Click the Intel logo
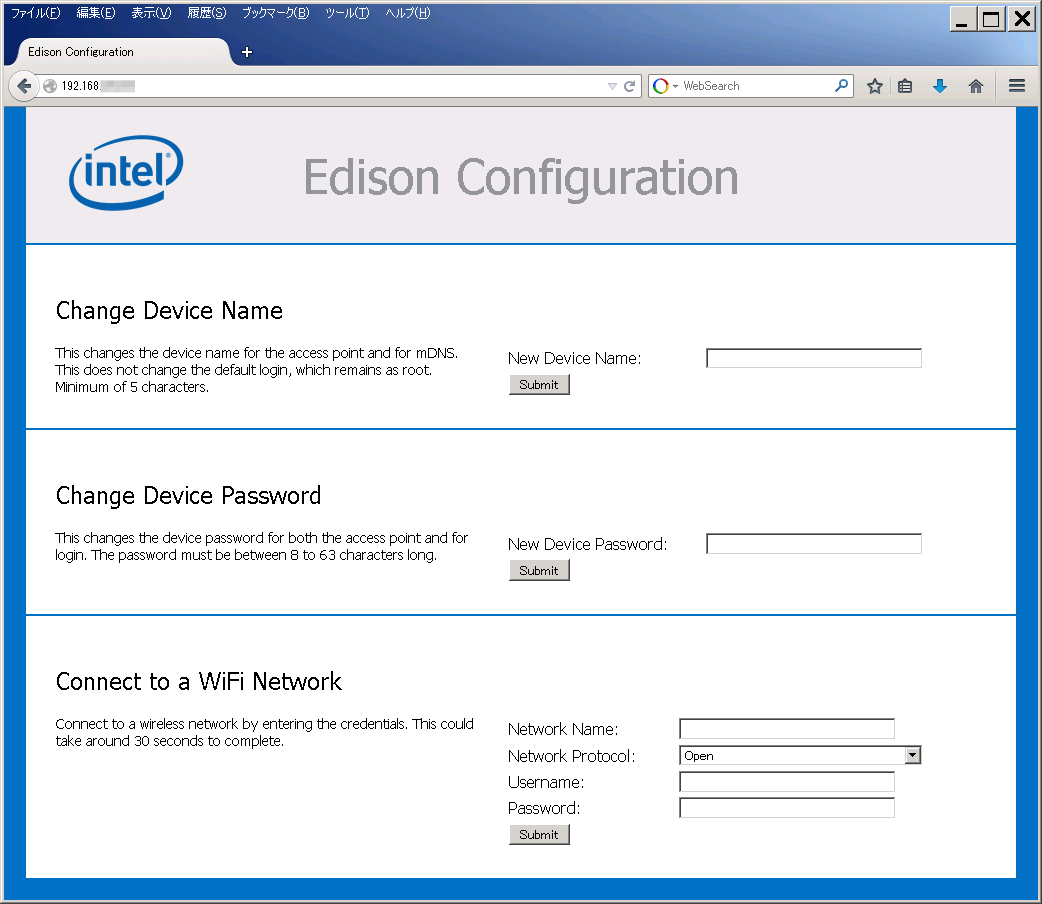Image resolution: width=1042 pixels, height=904 pixels. (126, 173)
